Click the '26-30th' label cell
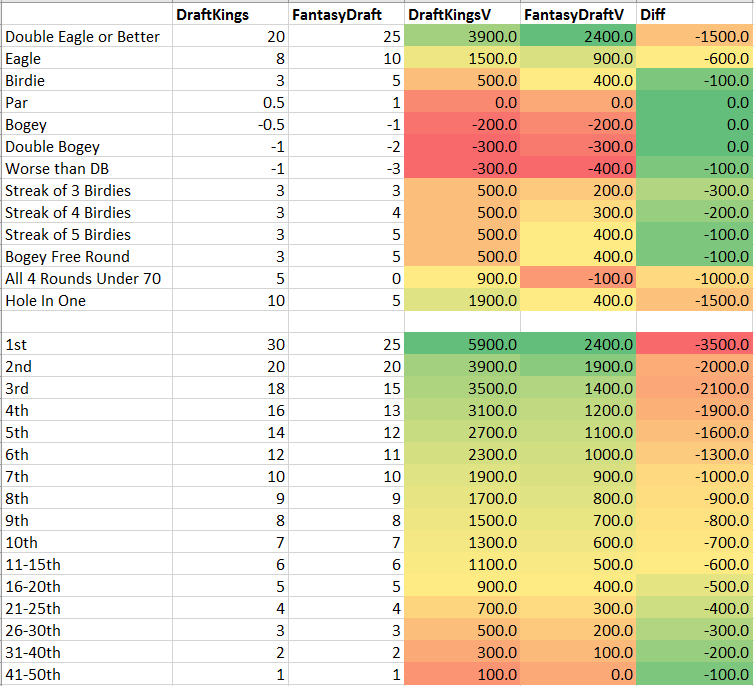Image resolution: width=754 pixels, height=686 pixels. 87,631
